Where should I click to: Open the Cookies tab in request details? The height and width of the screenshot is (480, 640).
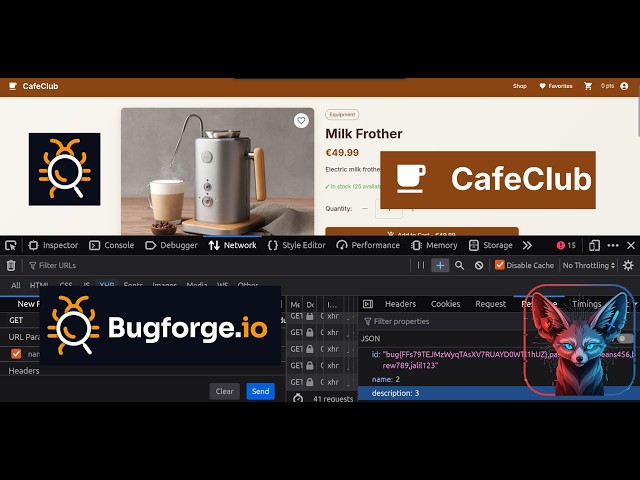(445, 304)
